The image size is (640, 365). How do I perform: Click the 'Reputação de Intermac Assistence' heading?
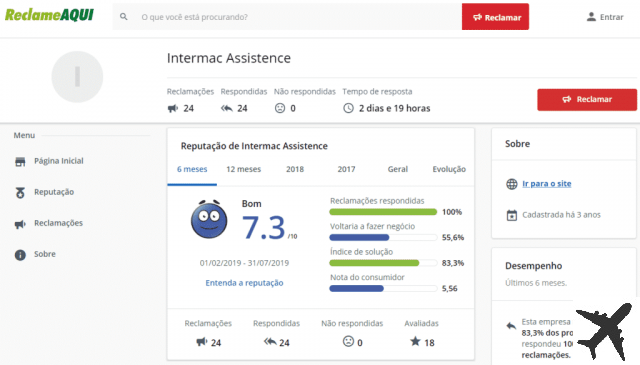254,146
